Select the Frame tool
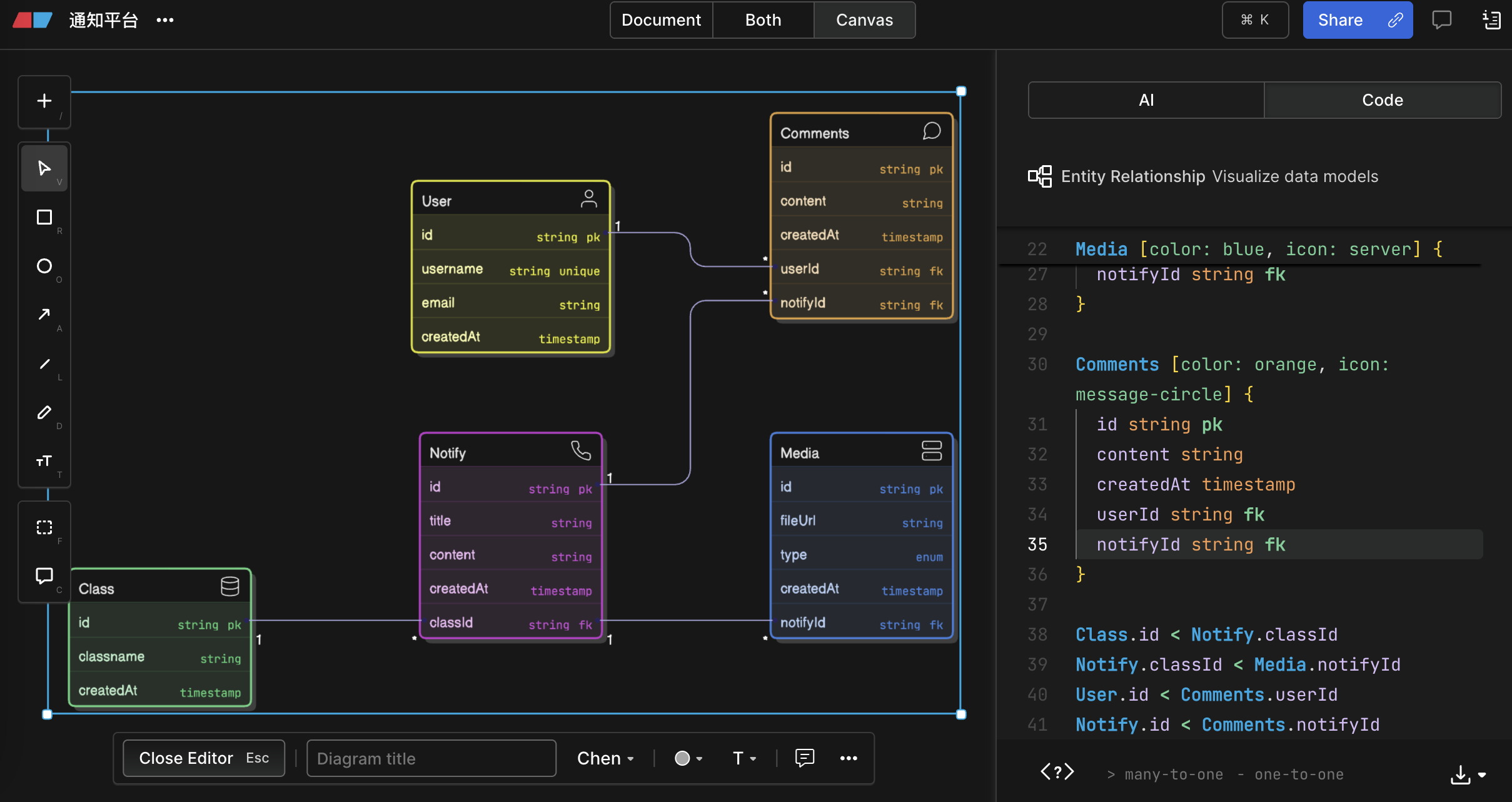The height and width of the screenshot is (802, 1512). click(44, 527)
